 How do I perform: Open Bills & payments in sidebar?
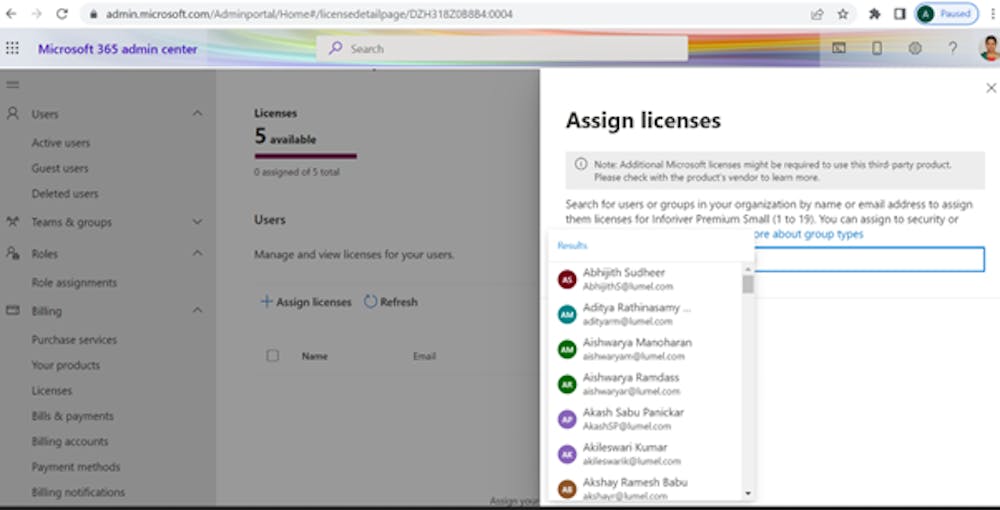tap(73, 416)
